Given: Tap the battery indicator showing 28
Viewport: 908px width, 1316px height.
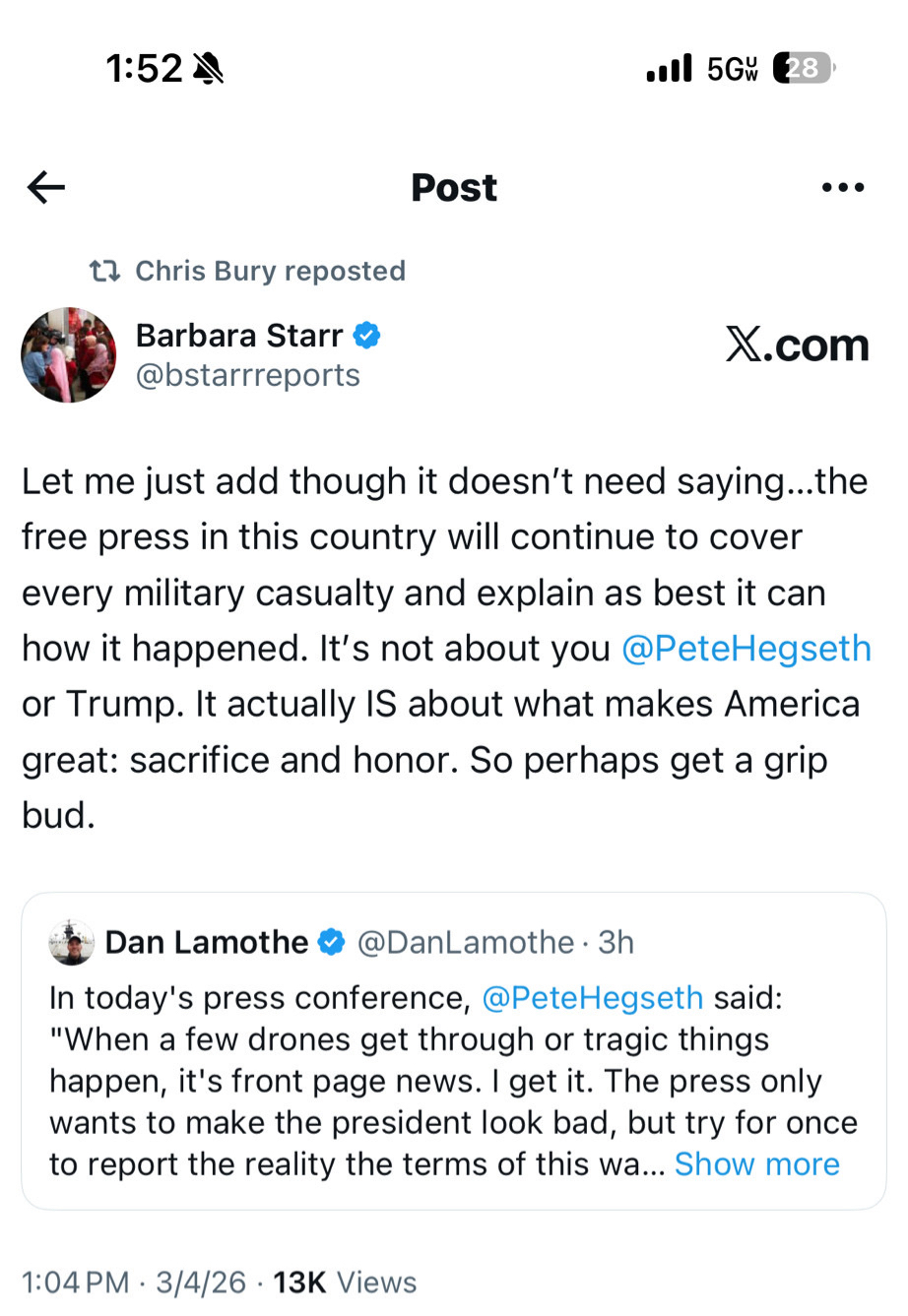Looking at the screenshot, I should [803, 68].
